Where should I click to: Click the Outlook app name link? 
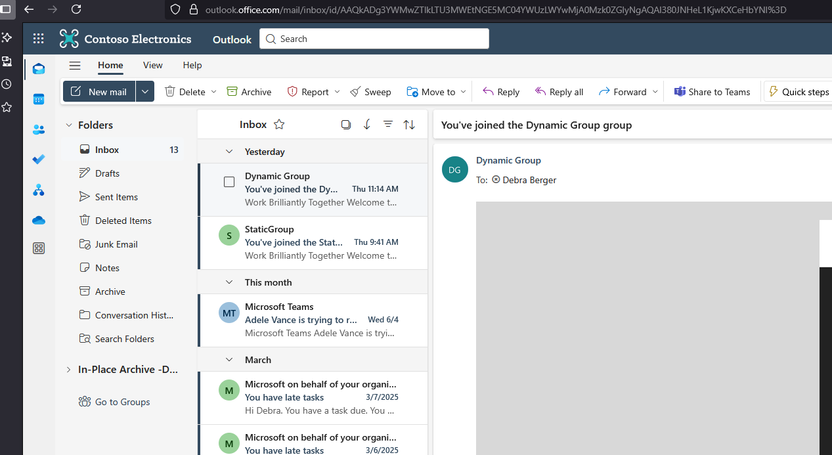coord(232,39)
